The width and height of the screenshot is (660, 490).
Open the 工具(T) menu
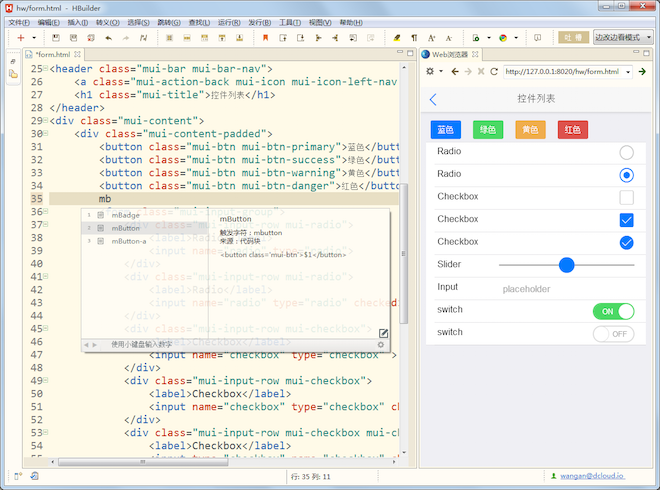tap(290, 22)
